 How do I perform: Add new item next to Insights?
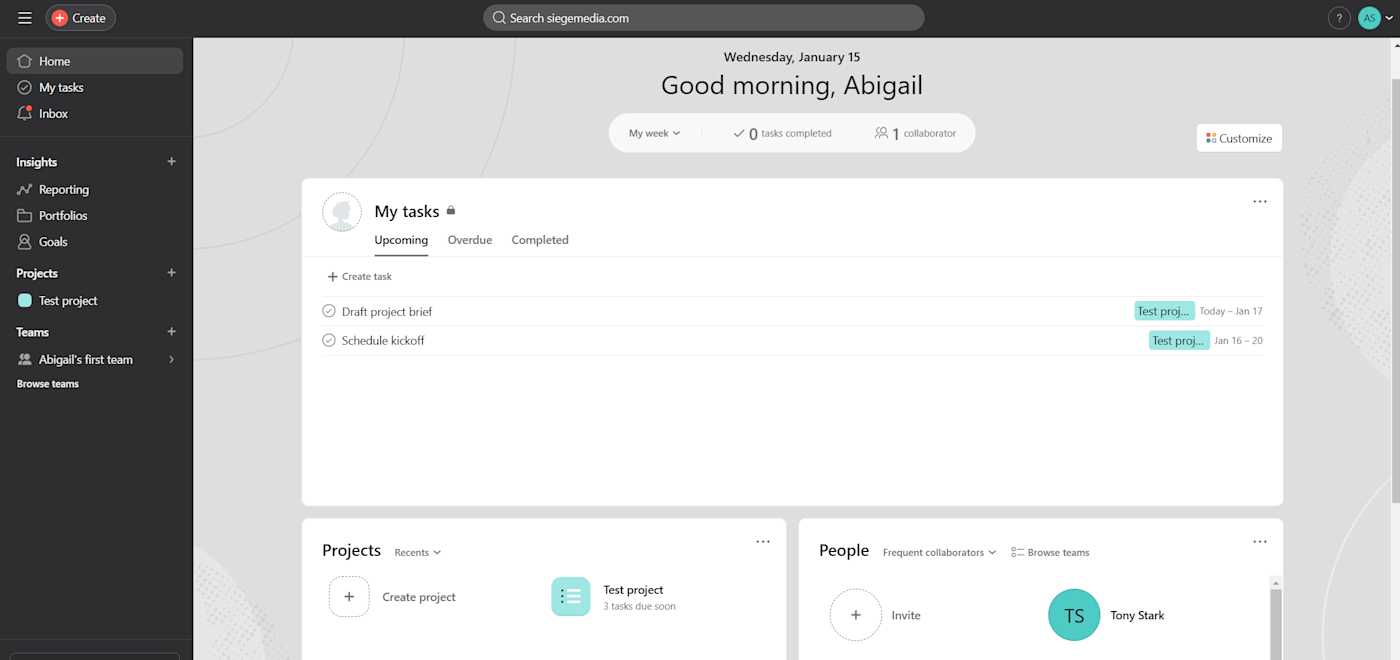point(171,161)
